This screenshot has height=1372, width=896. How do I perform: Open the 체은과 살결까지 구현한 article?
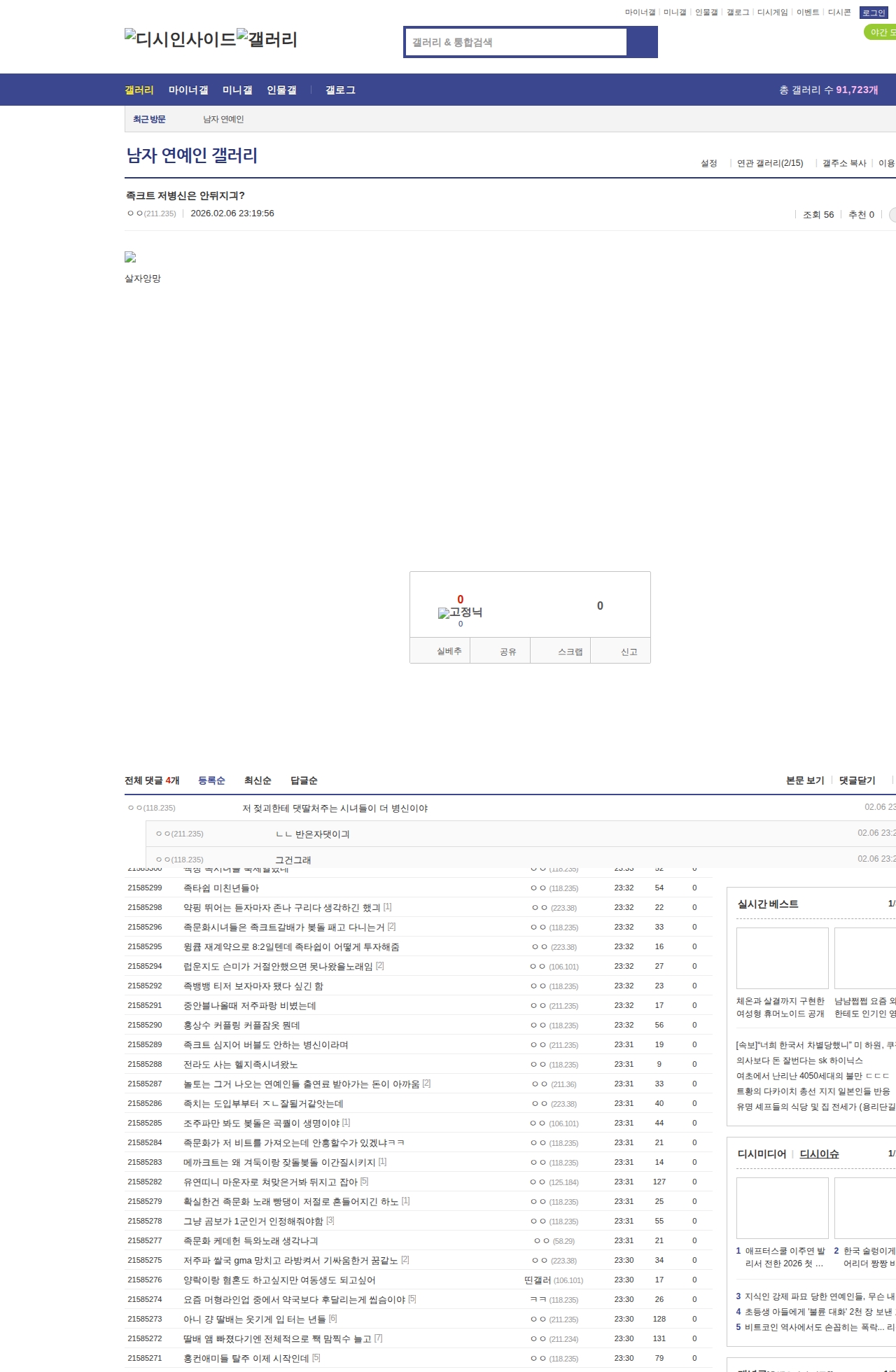[x=780, y=1007]
